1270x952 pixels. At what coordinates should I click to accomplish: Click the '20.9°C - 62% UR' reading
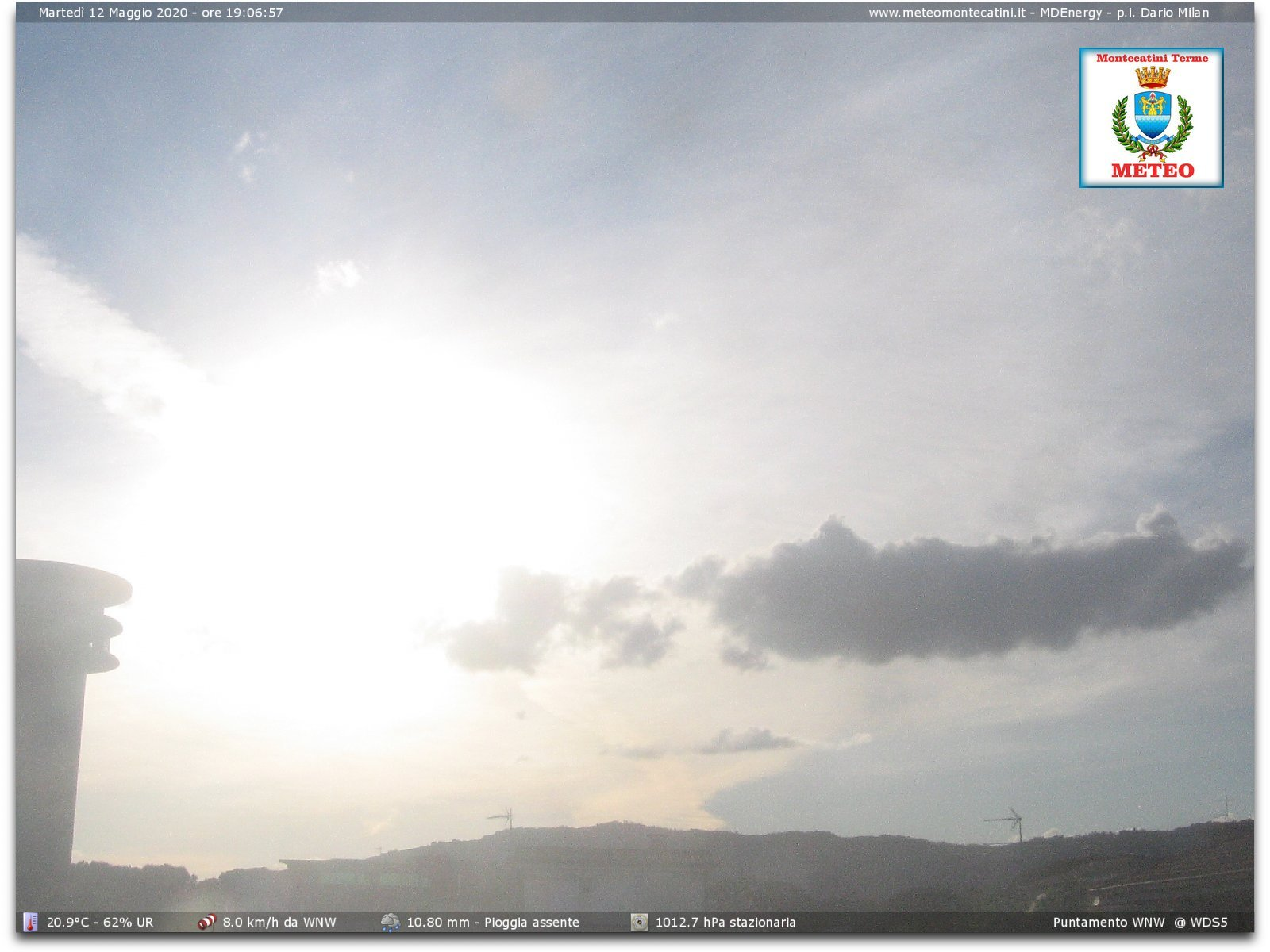coord(100,923)
